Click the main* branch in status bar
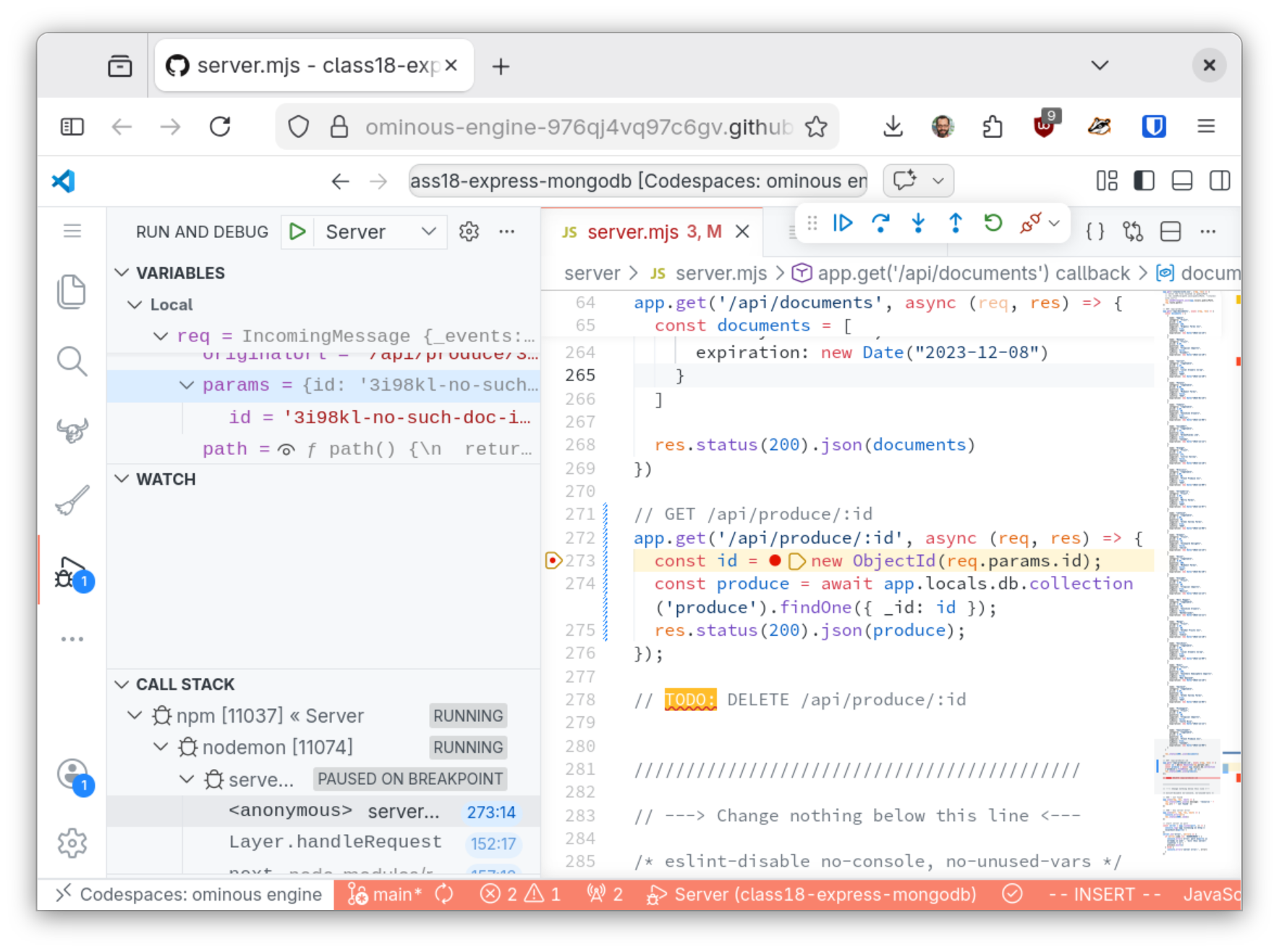This screenshot has height=952, width=1279. (x=386, y=895)
